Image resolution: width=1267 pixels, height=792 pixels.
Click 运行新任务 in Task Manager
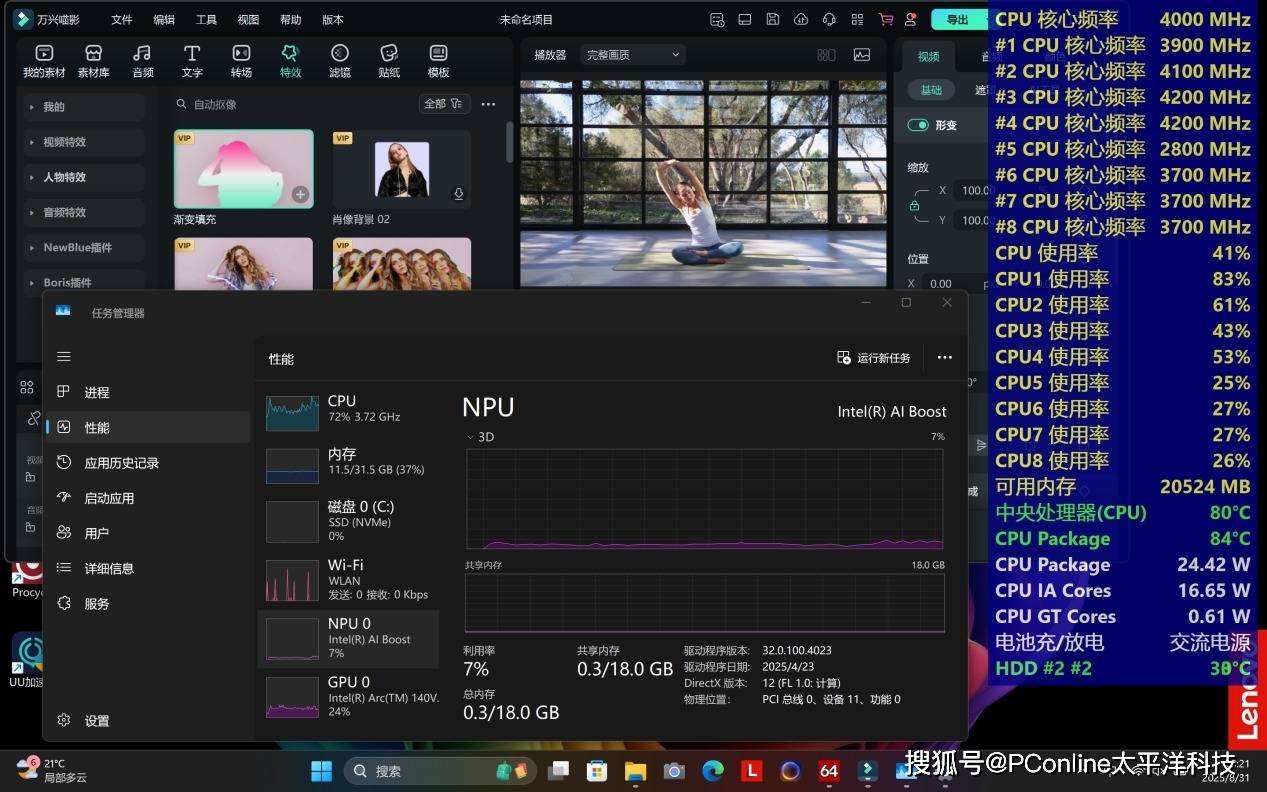tap(874, 358)
